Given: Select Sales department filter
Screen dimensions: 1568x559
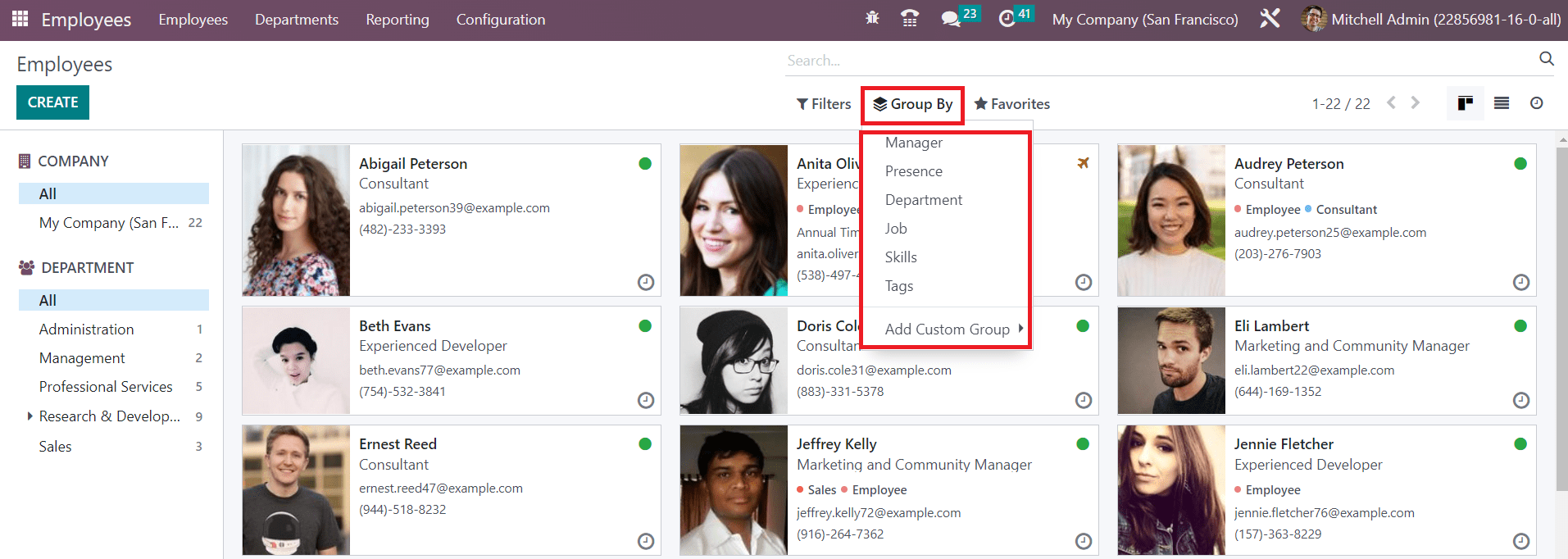Looking at the screenshot, I should (55, 447).
